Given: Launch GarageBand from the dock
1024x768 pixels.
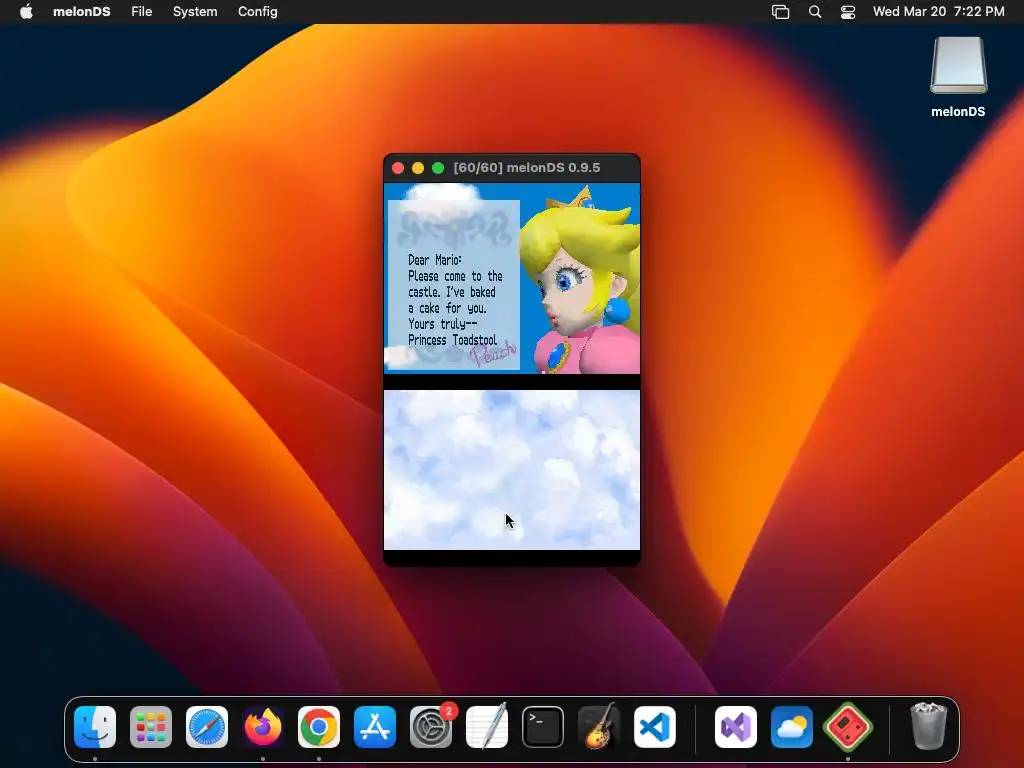Looking at the screenshot, I should pyautogui.click(x=598, y=727).
